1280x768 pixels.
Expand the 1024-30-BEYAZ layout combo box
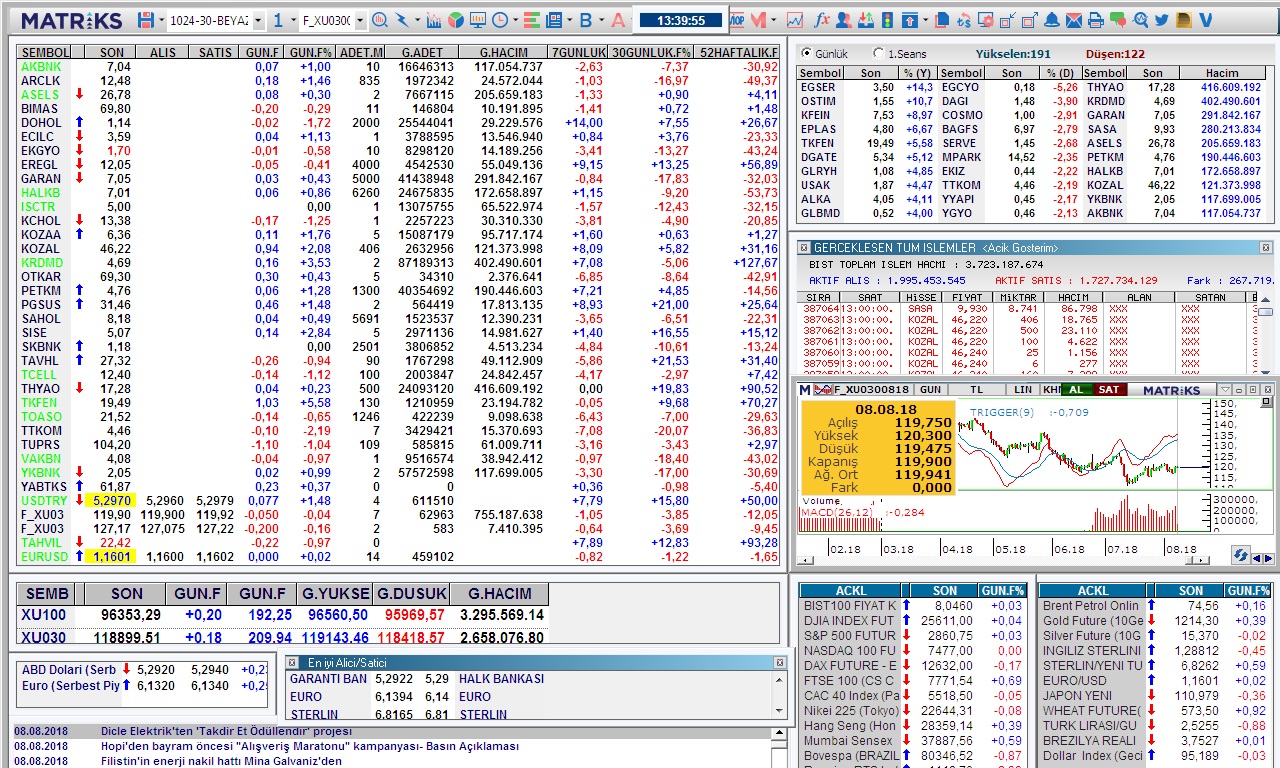[x=258, y=20]
